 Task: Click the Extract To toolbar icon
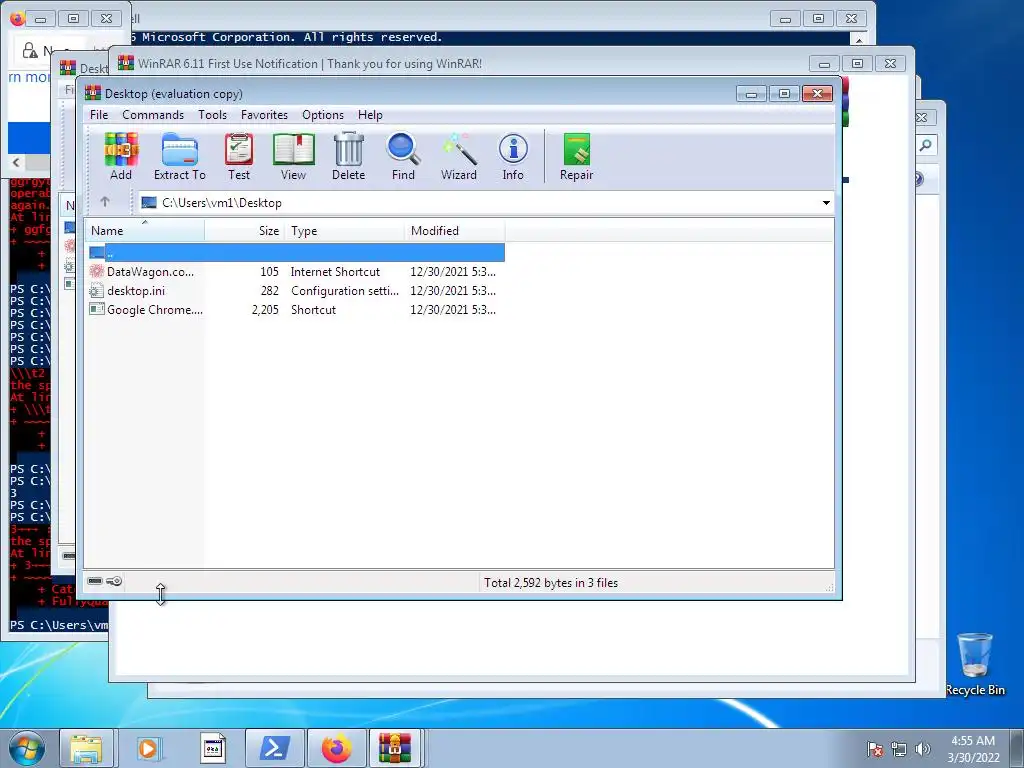(x=180, y=157)
